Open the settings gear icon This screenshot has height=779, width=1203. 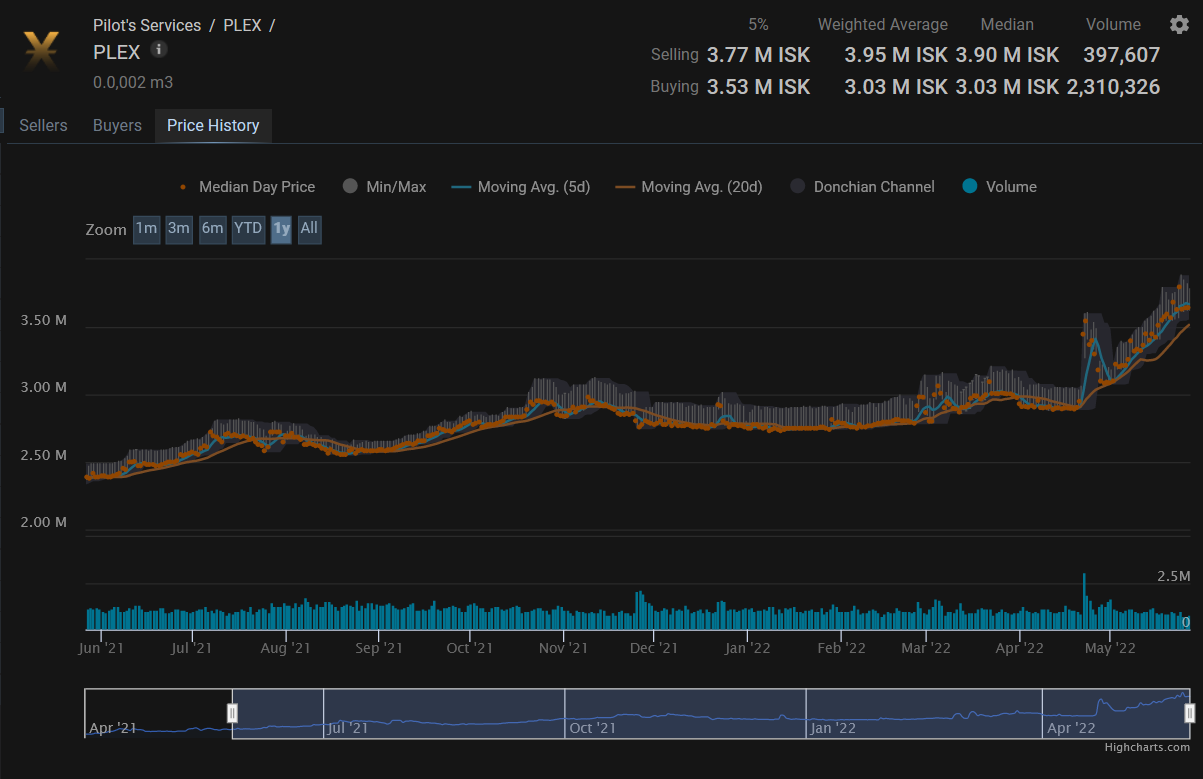(1179, 25)
